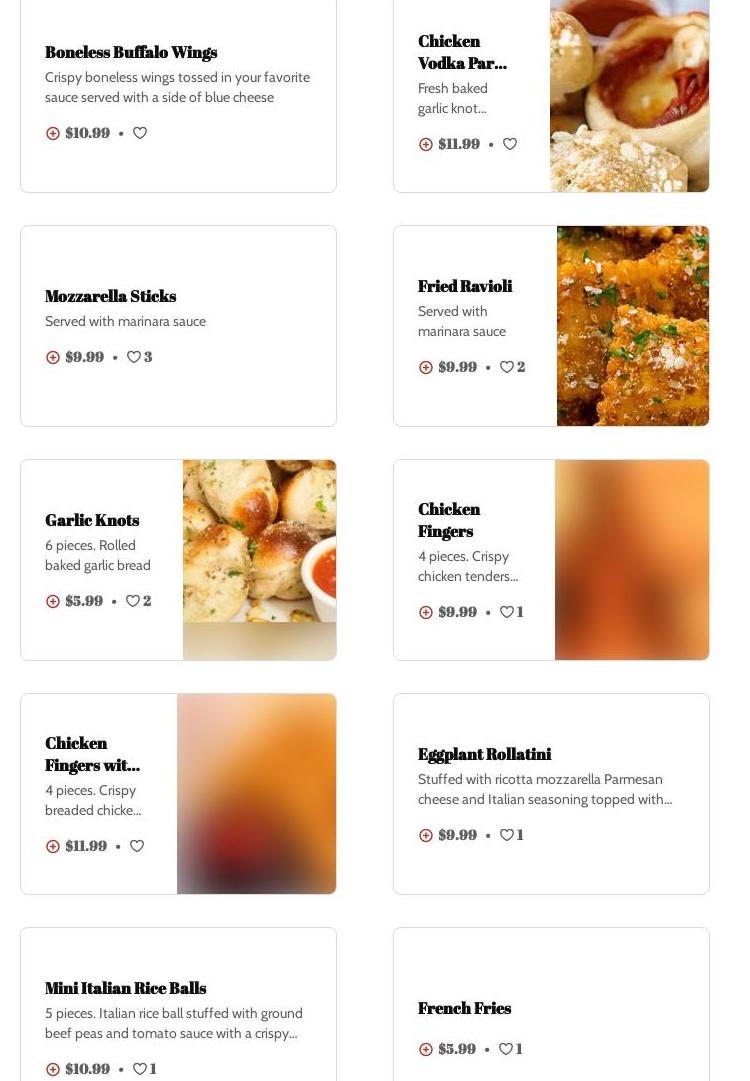Screen dimensions: 750x1081
Task: Add Fried Ravioli with plus icon
Action: 425,367
